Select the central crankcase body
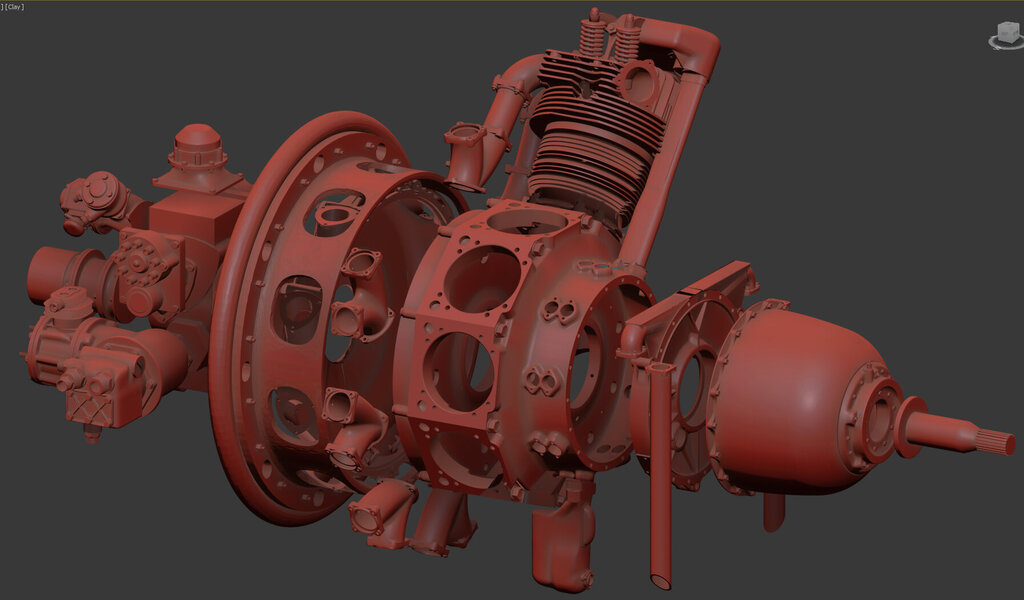Image resolution: width=1024 pixels, height=600 pixels. click(x=510, y=340)
